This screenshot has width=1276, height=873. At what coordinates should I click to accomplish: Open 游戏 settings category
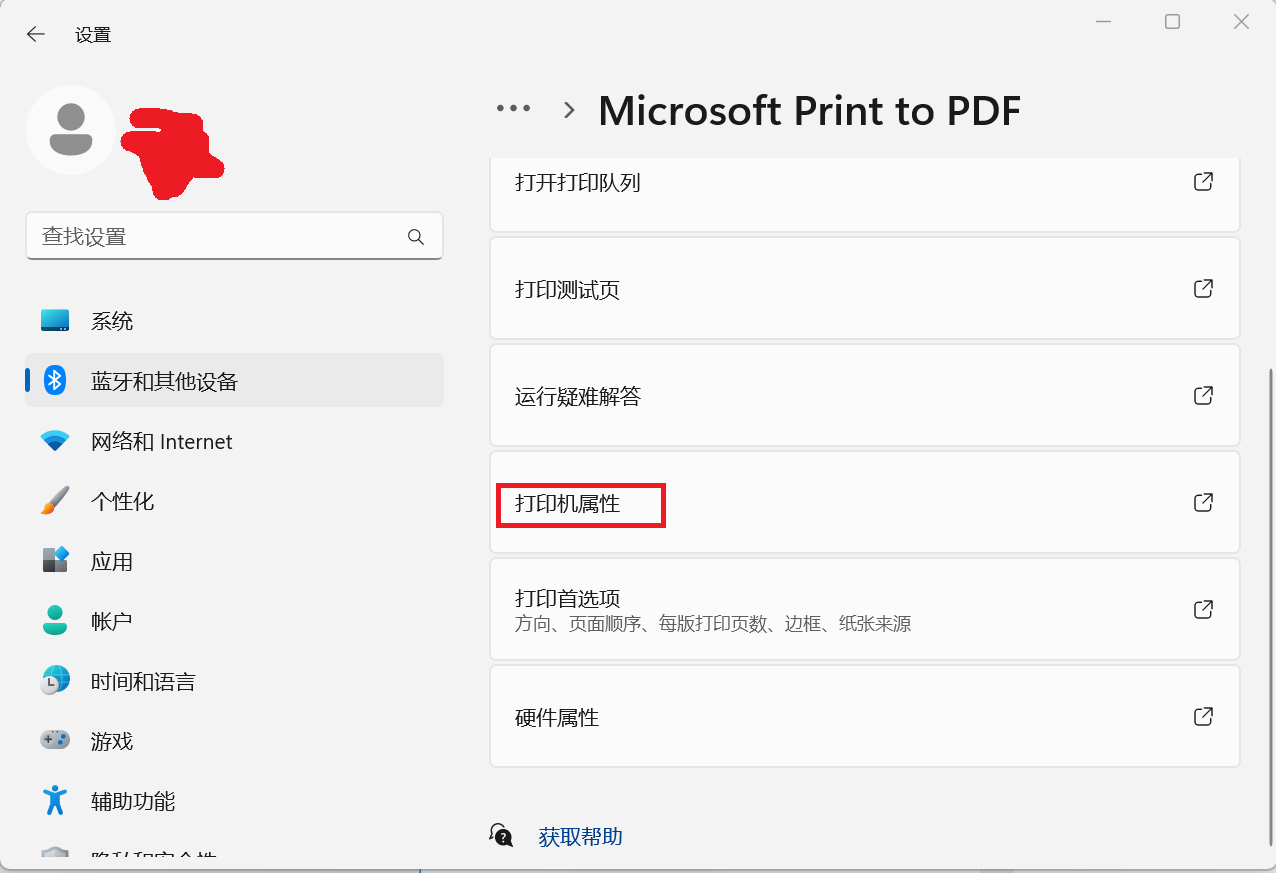(x=234, y=741)
